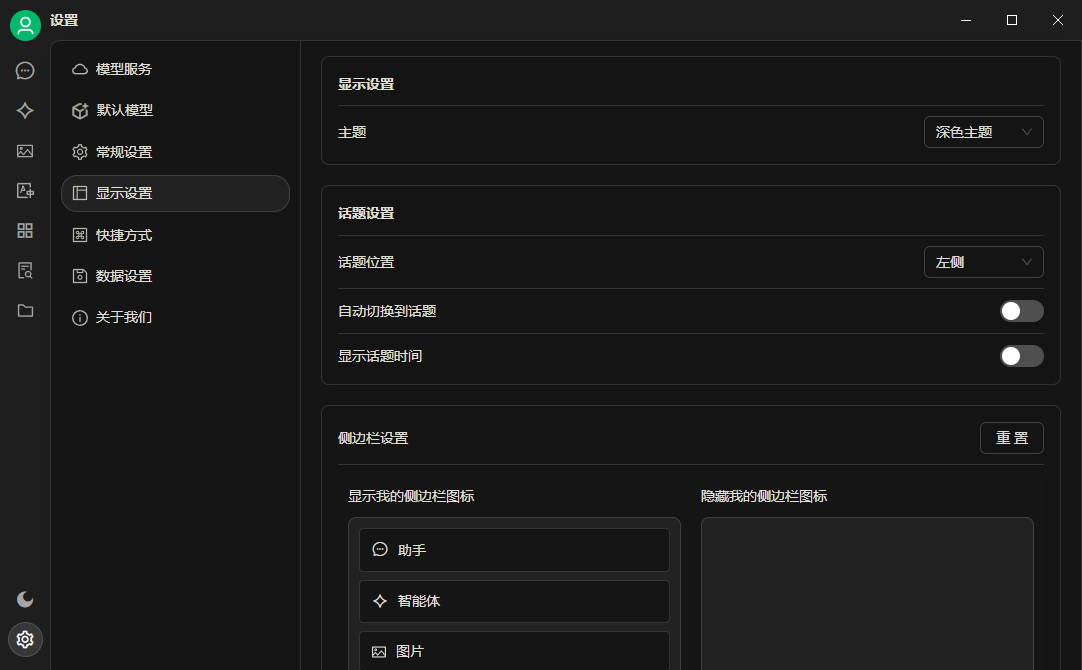1082x670 pixels.
Task: Open the files folder icon in sidebar
Action: click(x=25, y=311)
